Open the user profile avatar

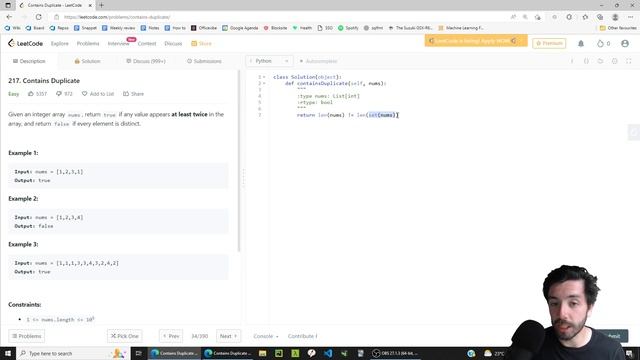pos(624,43)
